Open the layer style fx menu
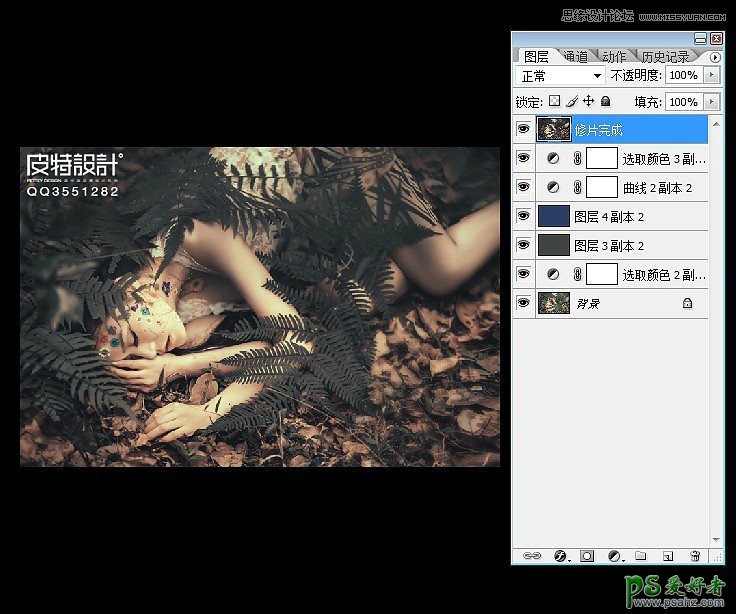 point(560,556)
